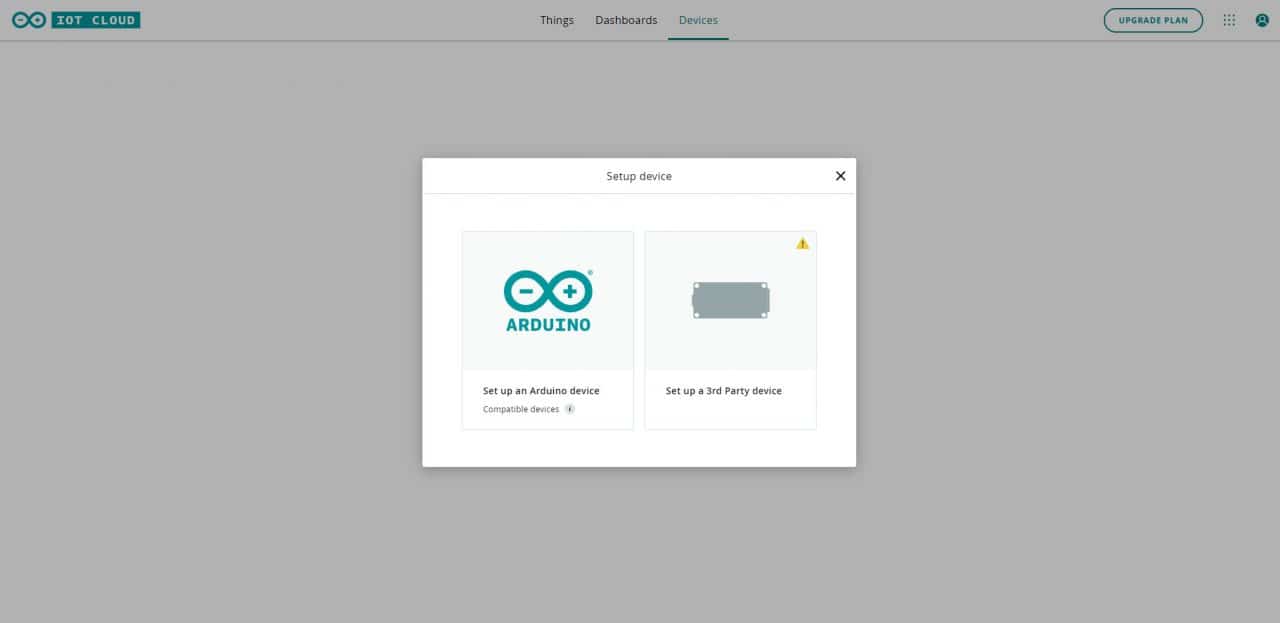Open the Things tab

tap(557, 20)
